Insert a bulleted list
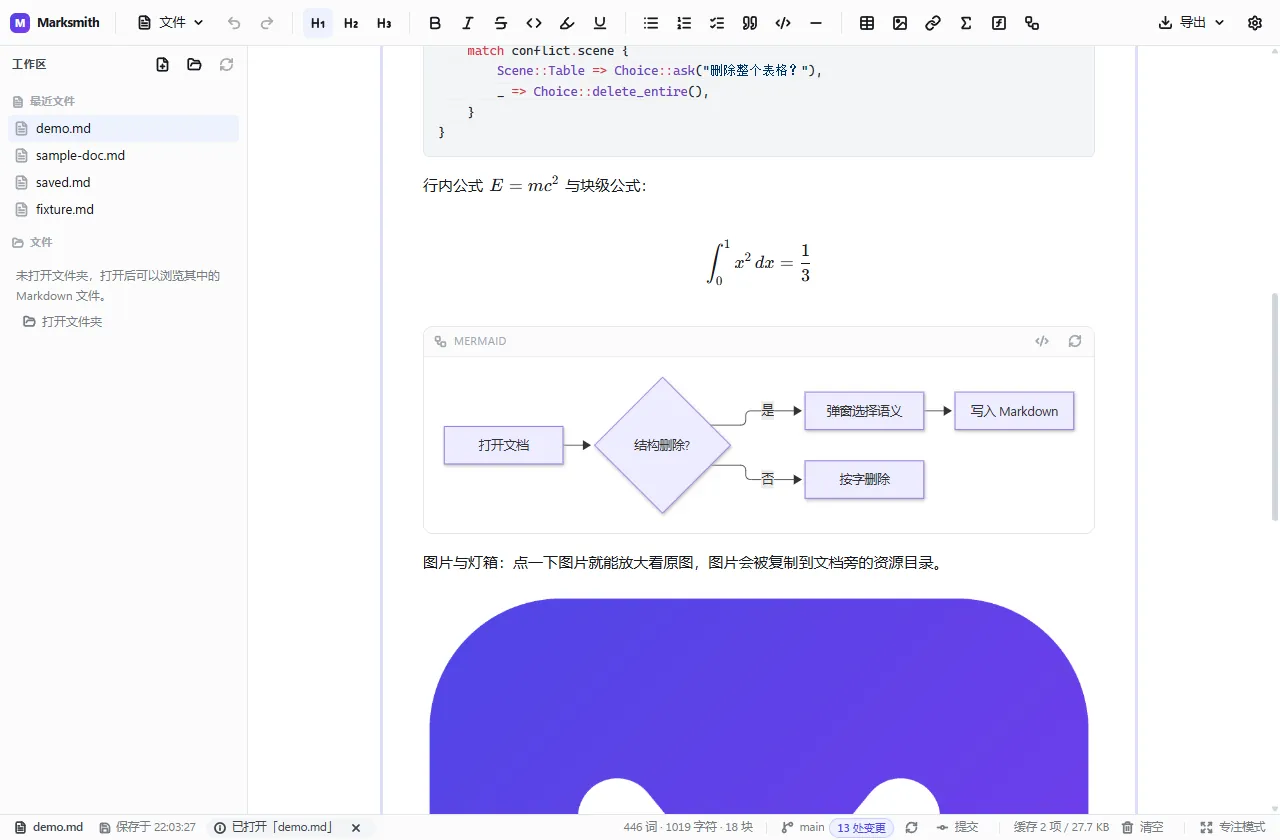 [651, 23]
